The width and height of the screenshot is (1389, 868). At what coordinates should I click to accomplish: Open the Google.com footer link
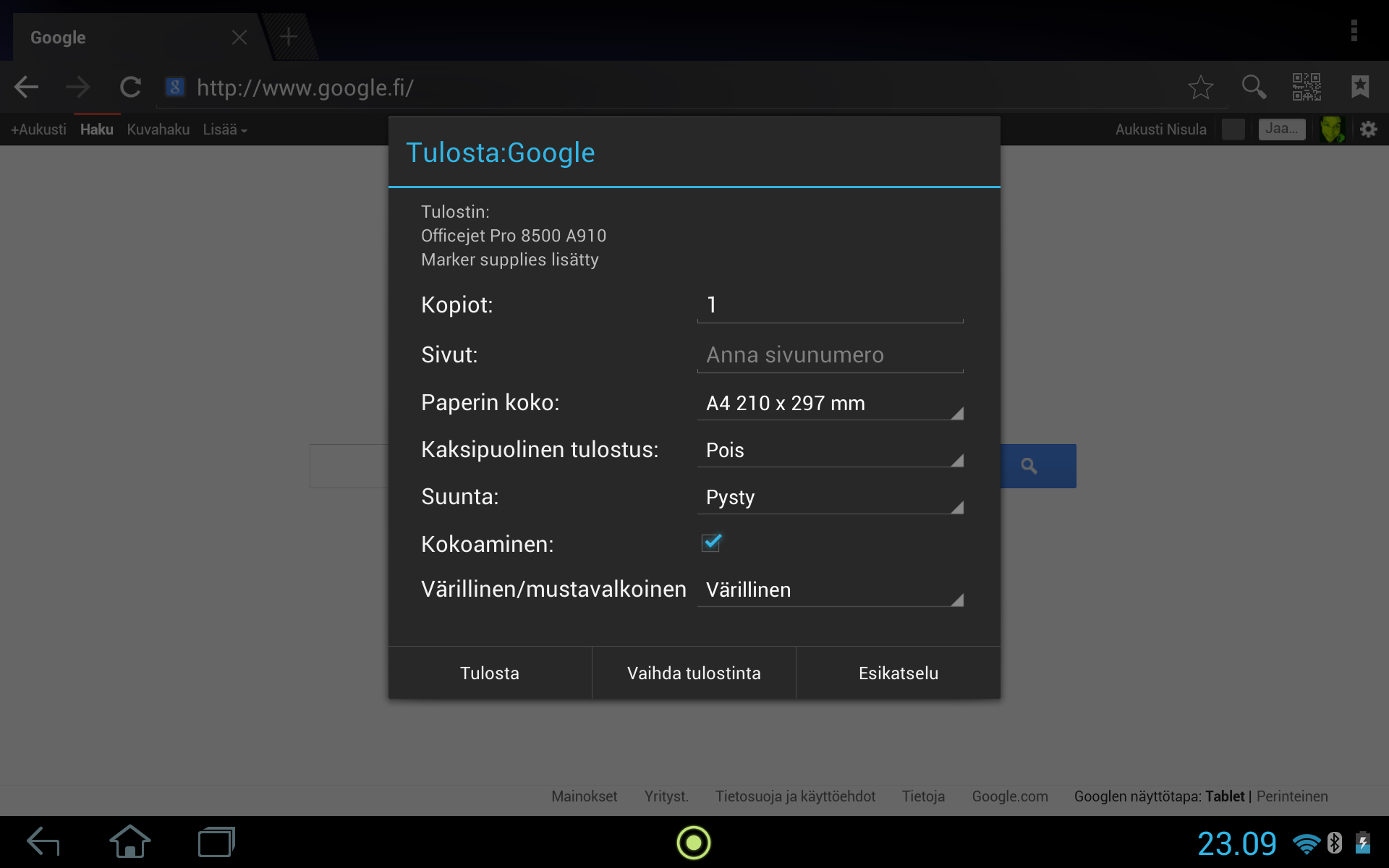coord(1010,796)
